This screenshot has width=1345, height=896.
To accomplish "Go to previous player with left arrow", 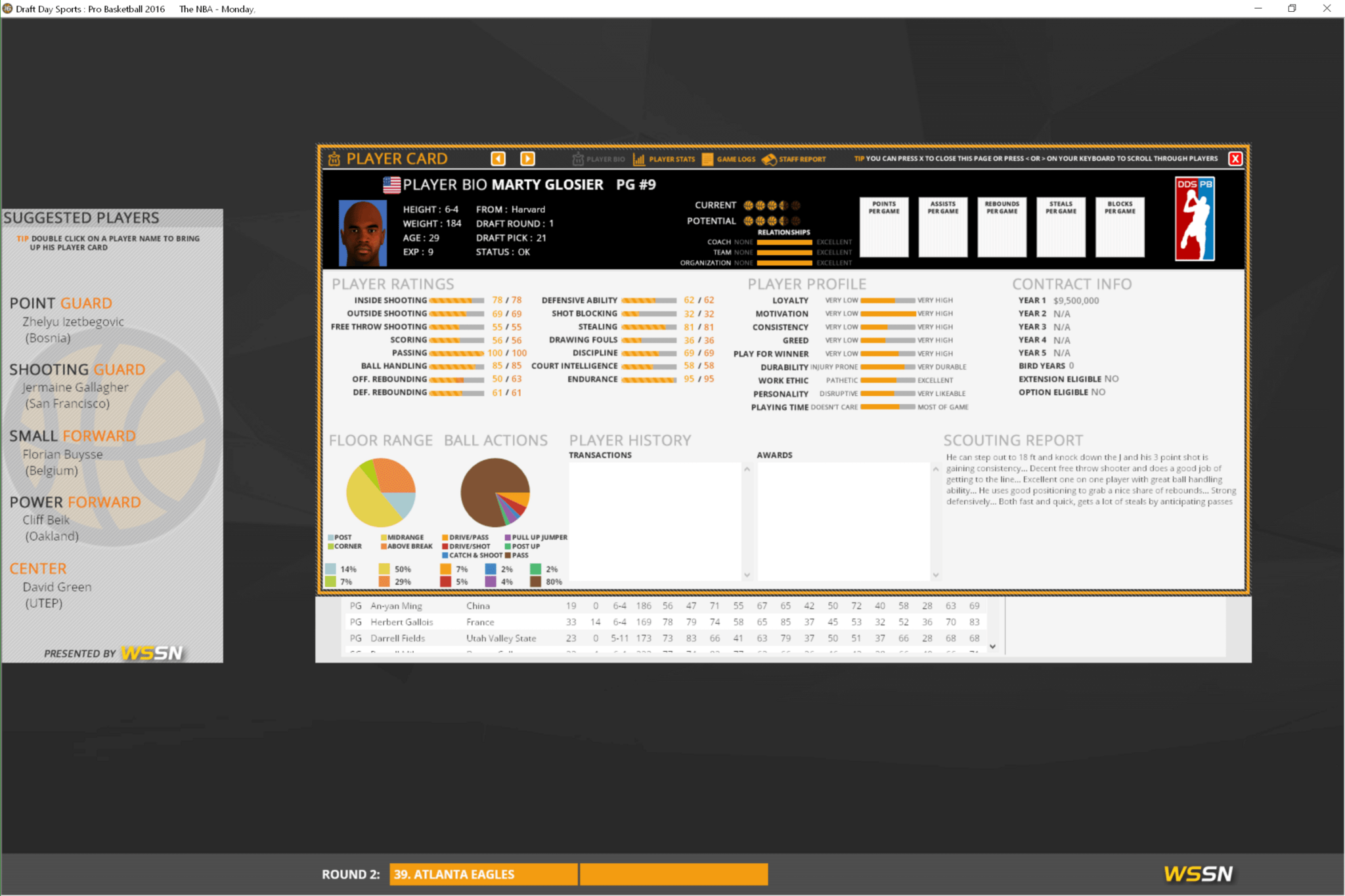I will 498,159.
